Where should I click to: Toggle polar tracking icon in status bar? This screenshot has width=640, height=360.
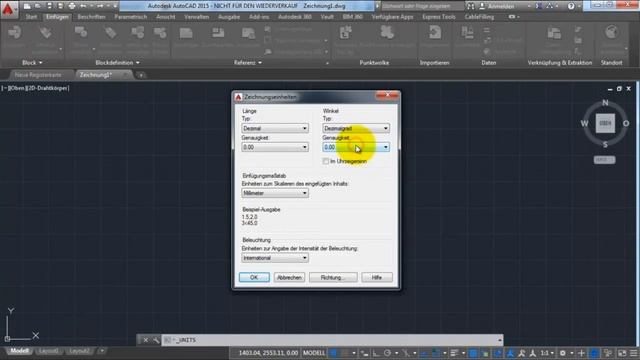(387, 353)
